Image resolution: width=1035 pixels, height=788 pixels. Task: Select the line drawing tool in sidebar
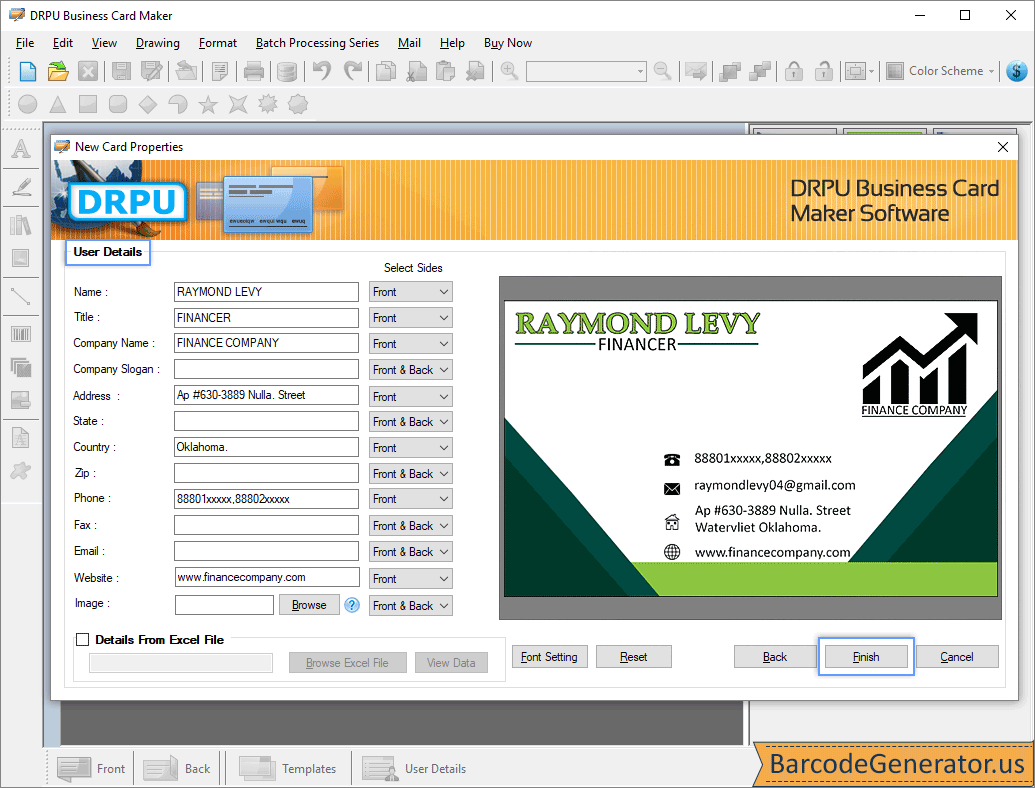(21, 296)
